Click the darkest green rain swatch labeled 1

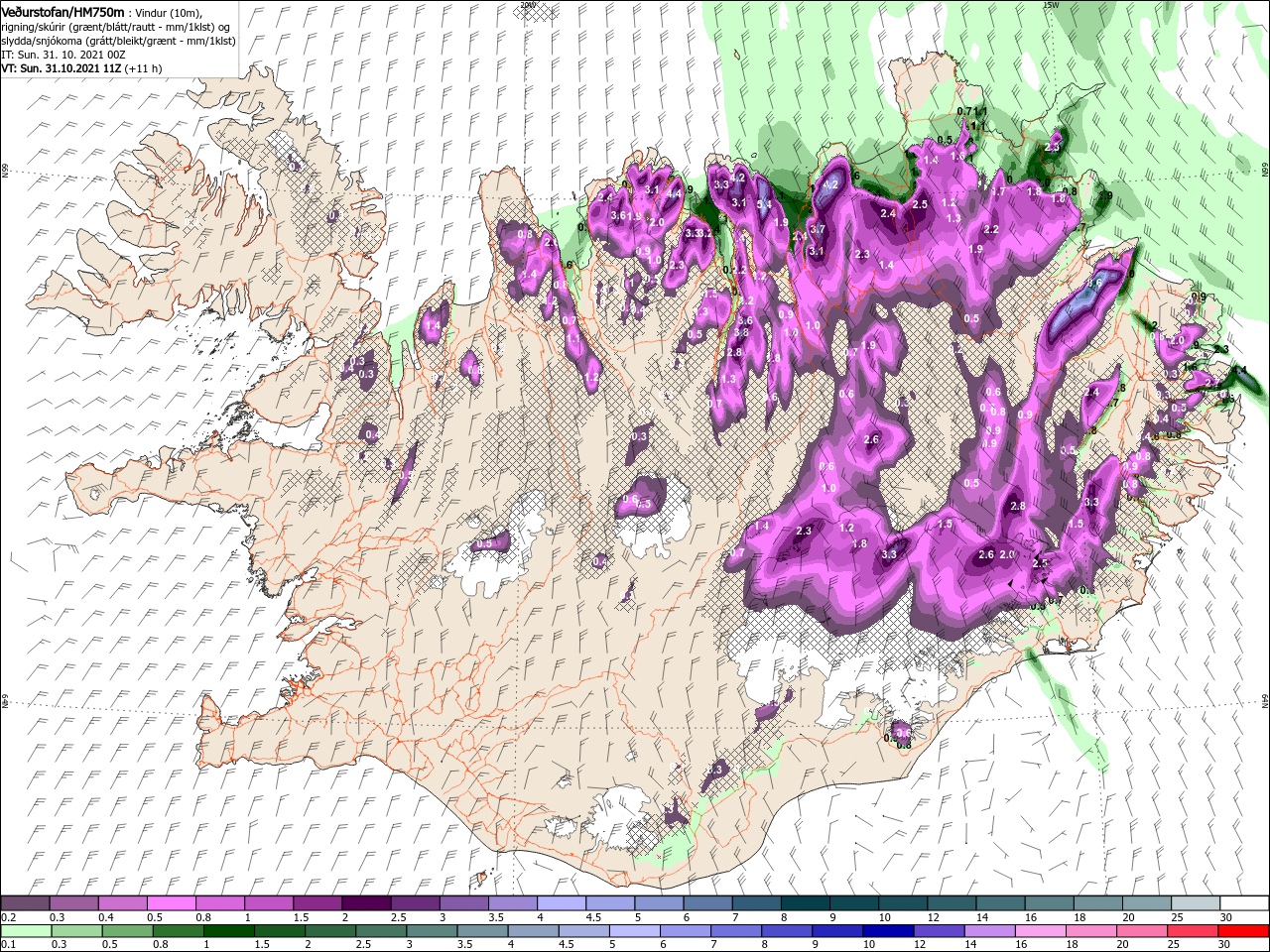(227, 931)
